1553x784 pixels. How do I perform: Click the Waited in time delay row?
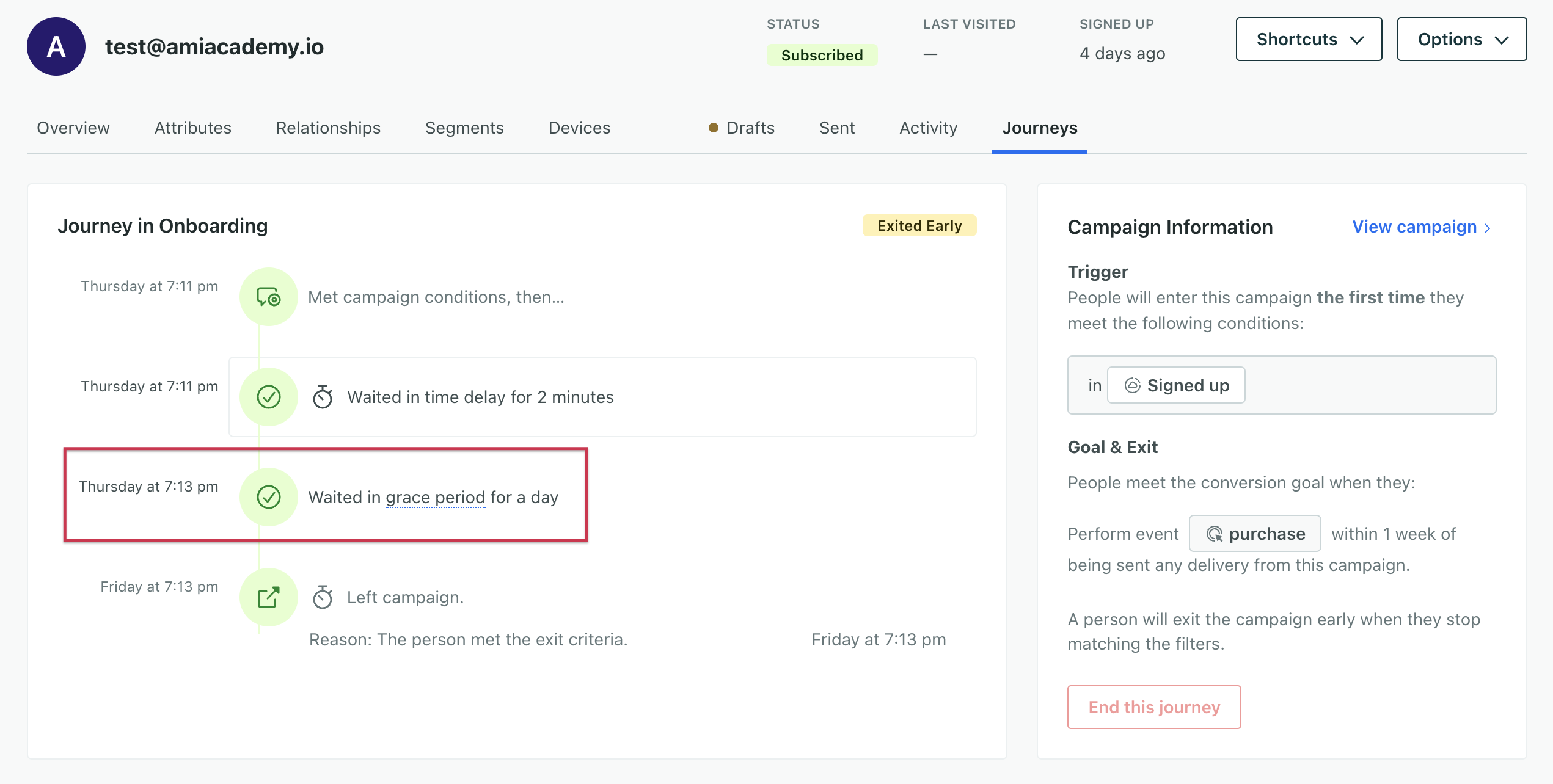[x=602, y=397]
